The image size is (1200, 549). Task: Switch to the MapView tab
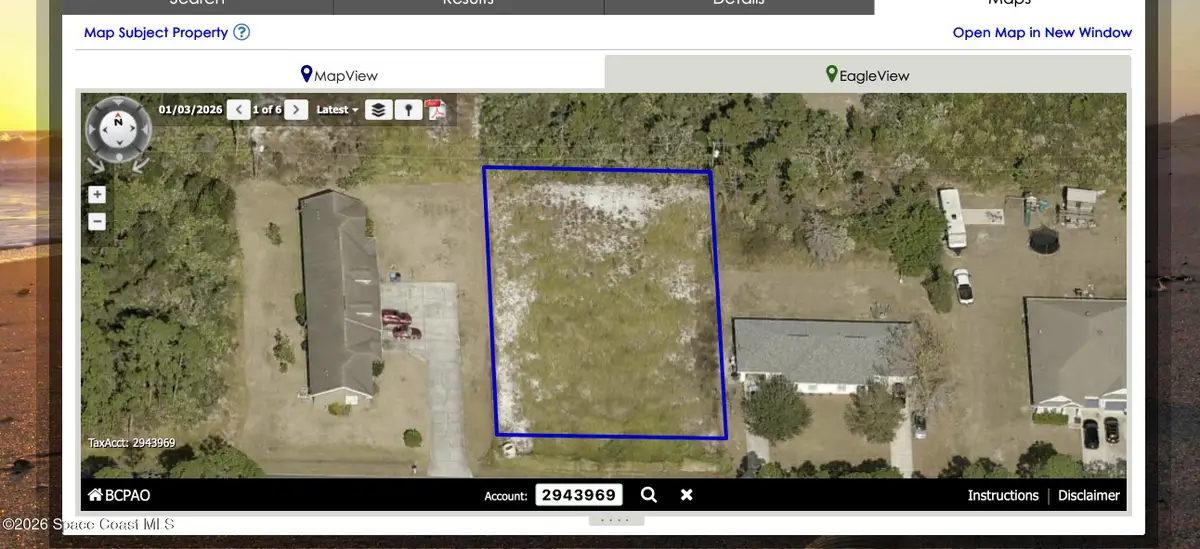[340, 74]
